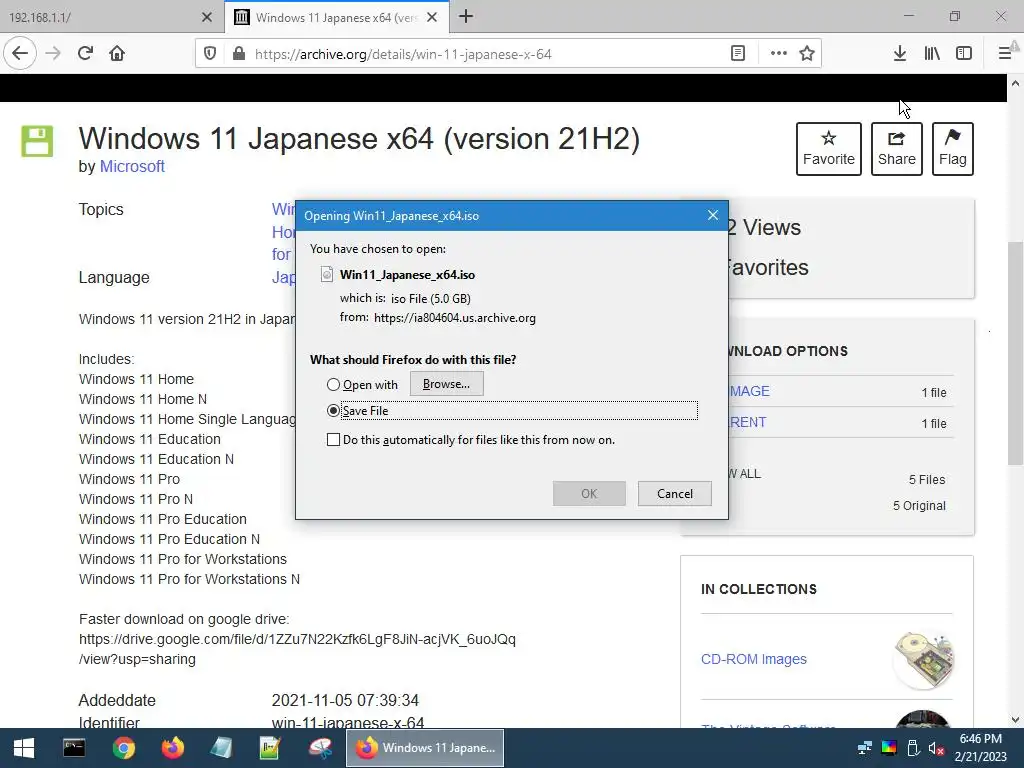The height and width of the screenshot is (768, 1024).
Task: Flag this archive item
Action: 953,149
